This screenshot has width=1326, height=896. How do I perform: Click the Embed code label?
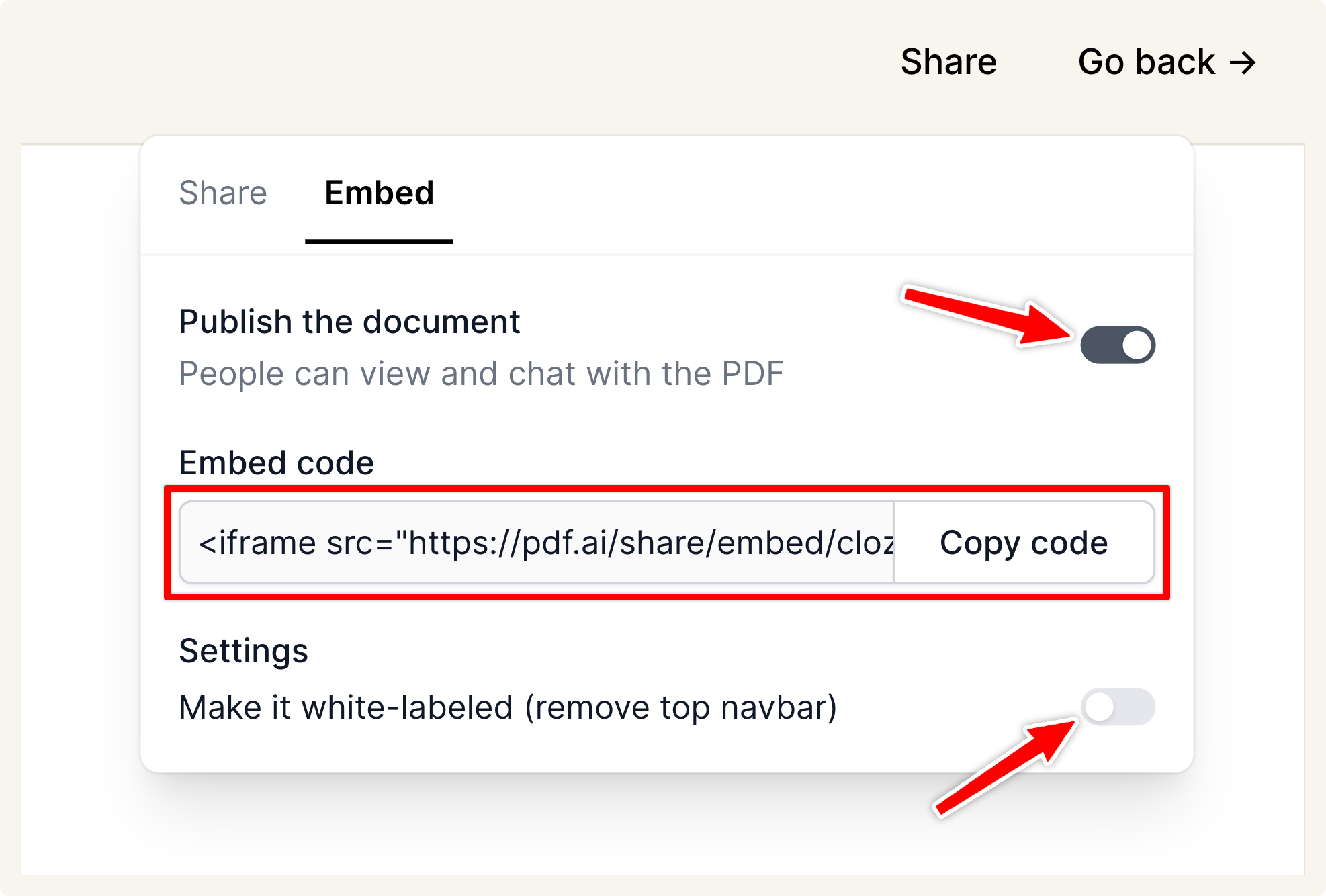click(276, 463)
